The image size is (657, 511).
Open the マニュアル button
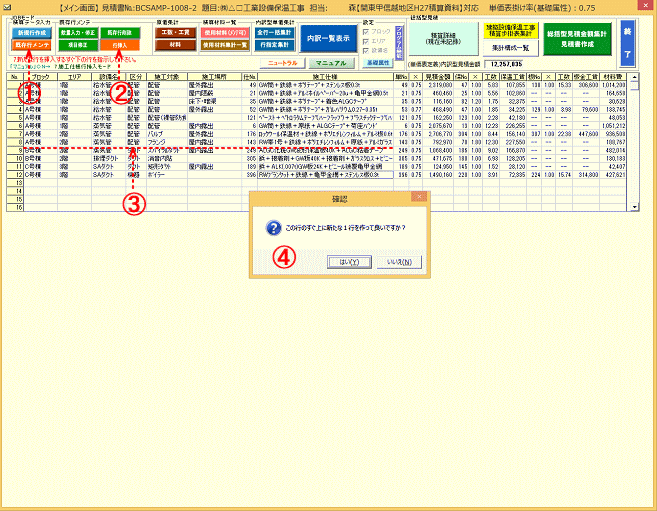(x=331, y=63)
